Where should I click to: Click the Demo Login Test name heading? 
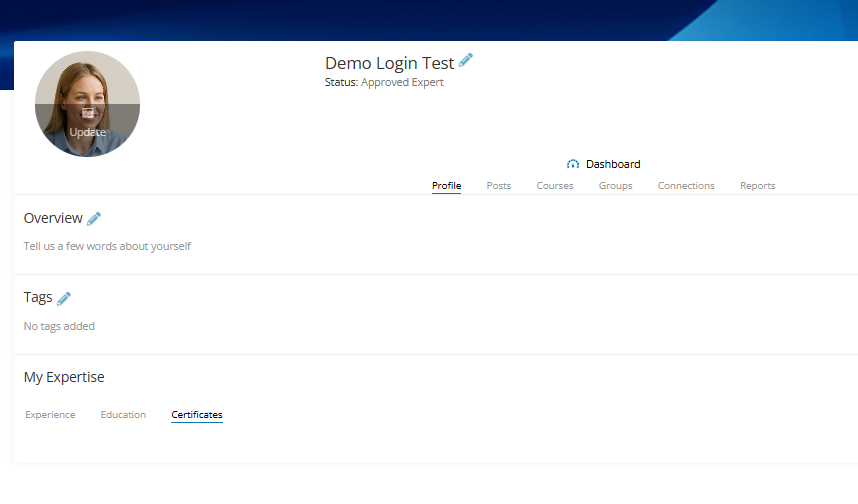(389, 63)
